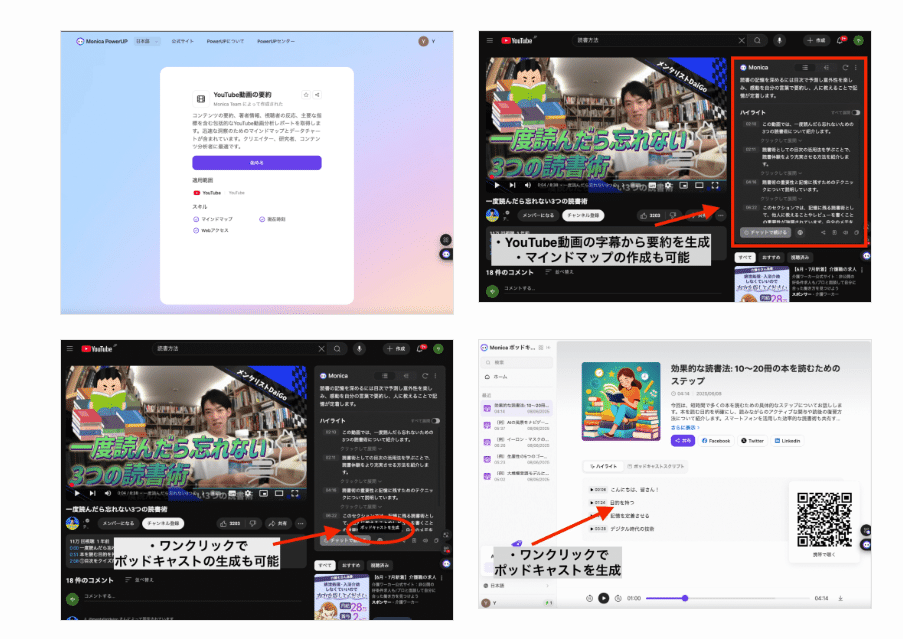Click user avatar Y in Monica PowerUP header
The width and height of the screenshot is (903, 639).
424,41
